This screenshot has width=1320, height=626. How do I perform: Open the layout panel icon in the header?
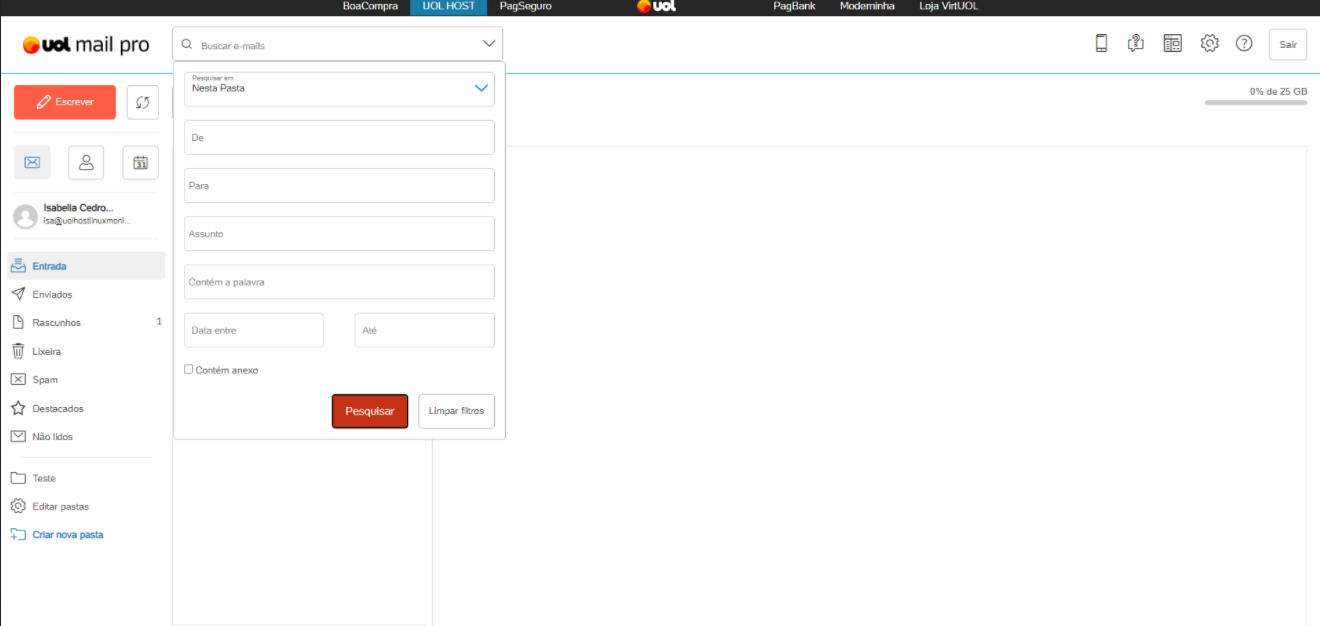(1172, 43)
